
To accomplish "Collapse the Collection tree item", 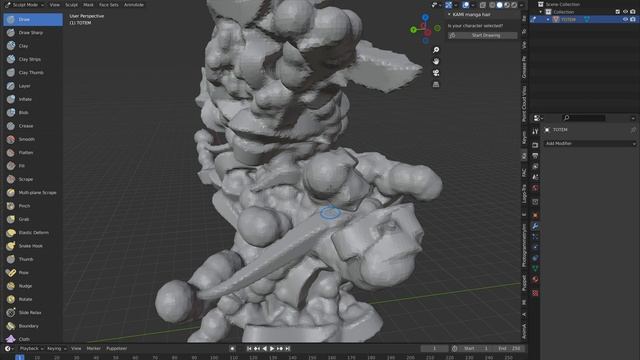I will click(x=541, y=12).
